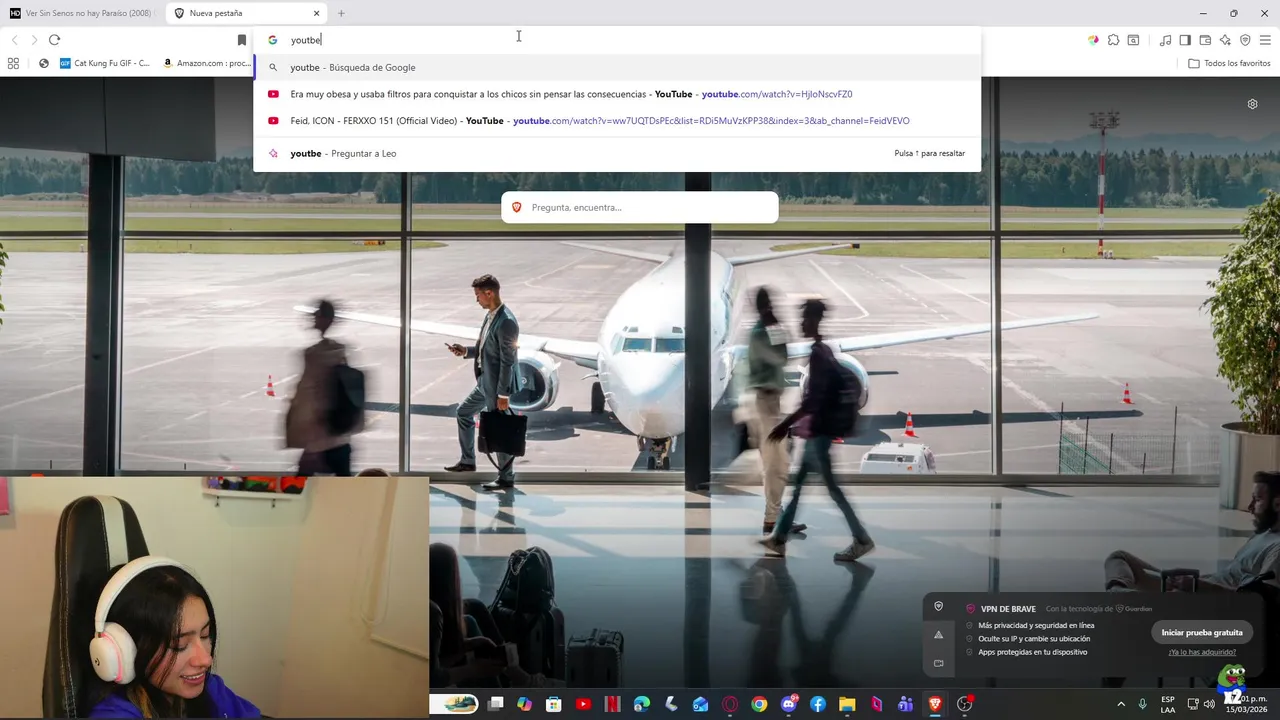Go forward to the next page
The height and width of the screenshot is (720, 1280).
point(34,40)
